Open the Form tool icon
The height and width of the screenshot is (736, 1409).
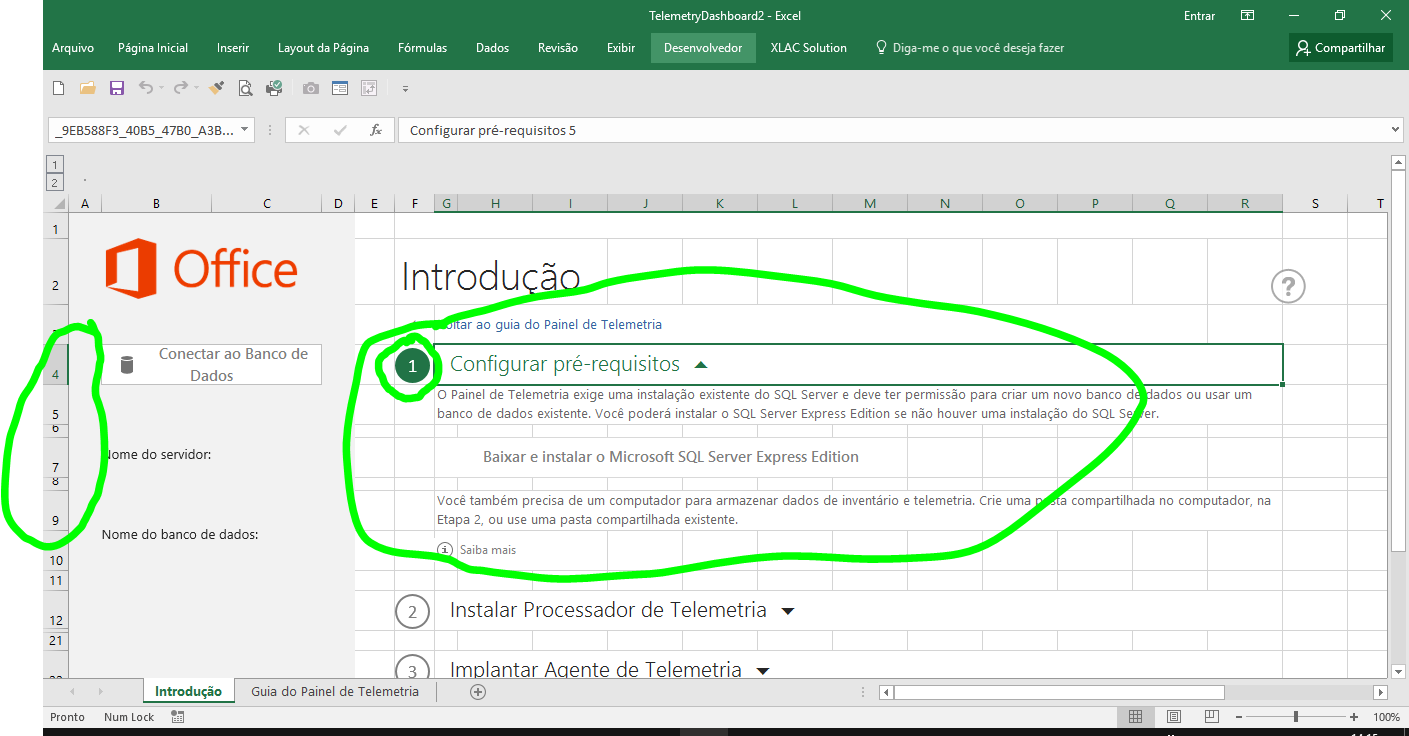click(x=340, y=88)
